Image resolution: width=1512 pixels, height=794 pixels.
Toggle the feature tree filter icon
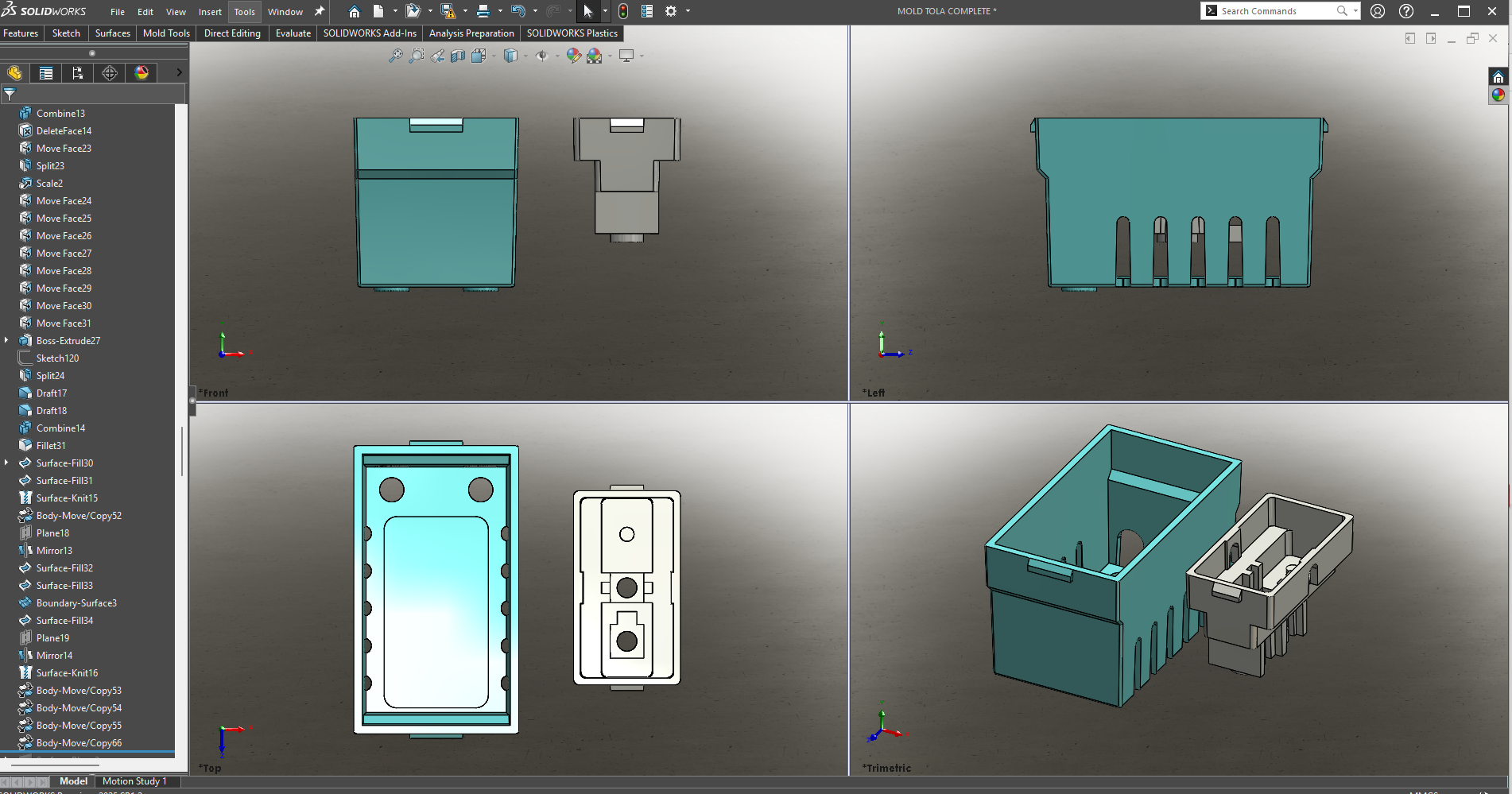coord(10,94)
